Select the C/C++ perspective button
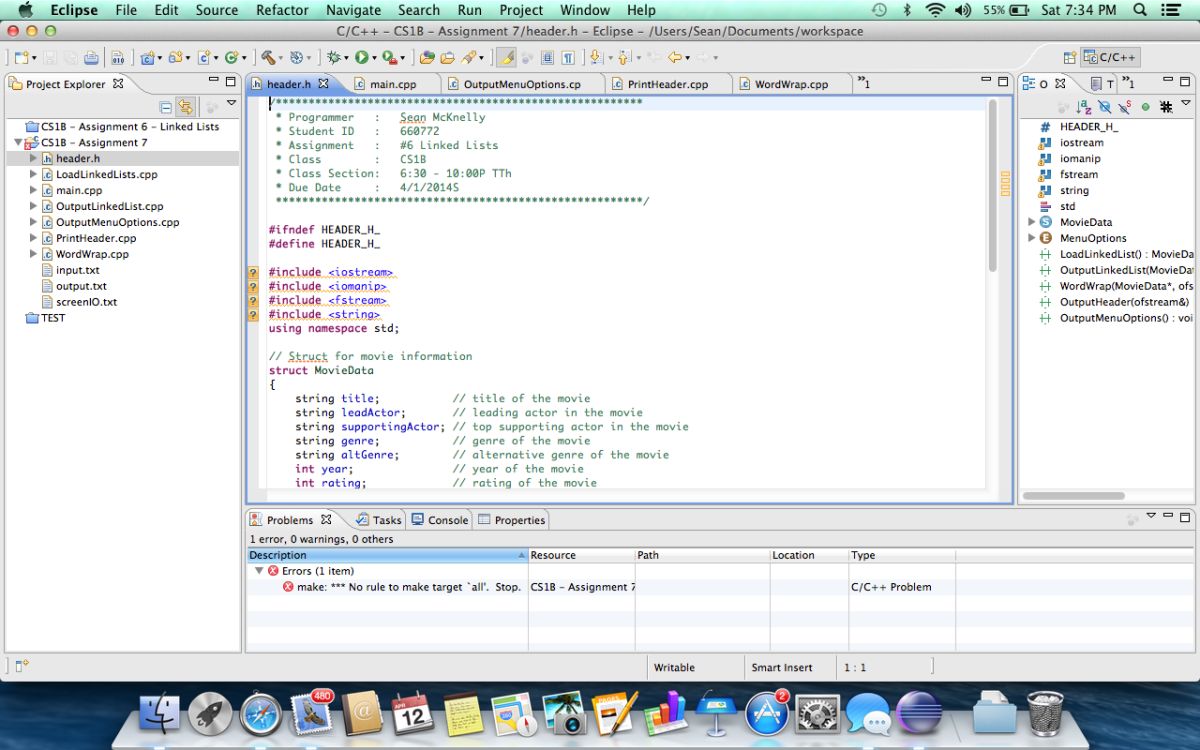Screen dimensions: 1200x750 (x=1110, y=58)
